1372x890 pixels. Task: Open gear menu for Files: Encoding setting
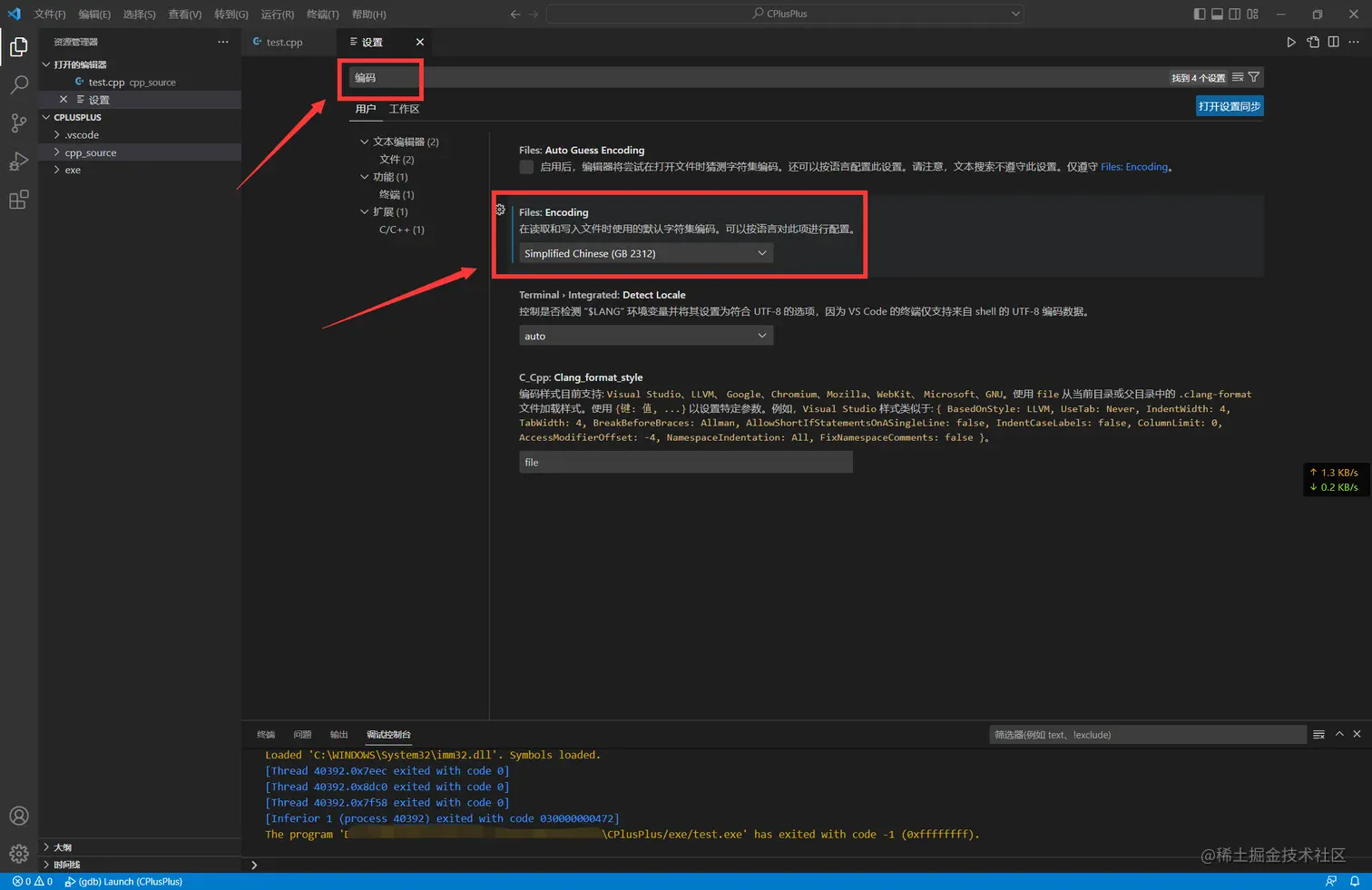pyautogui.click(x=500, y=210)
